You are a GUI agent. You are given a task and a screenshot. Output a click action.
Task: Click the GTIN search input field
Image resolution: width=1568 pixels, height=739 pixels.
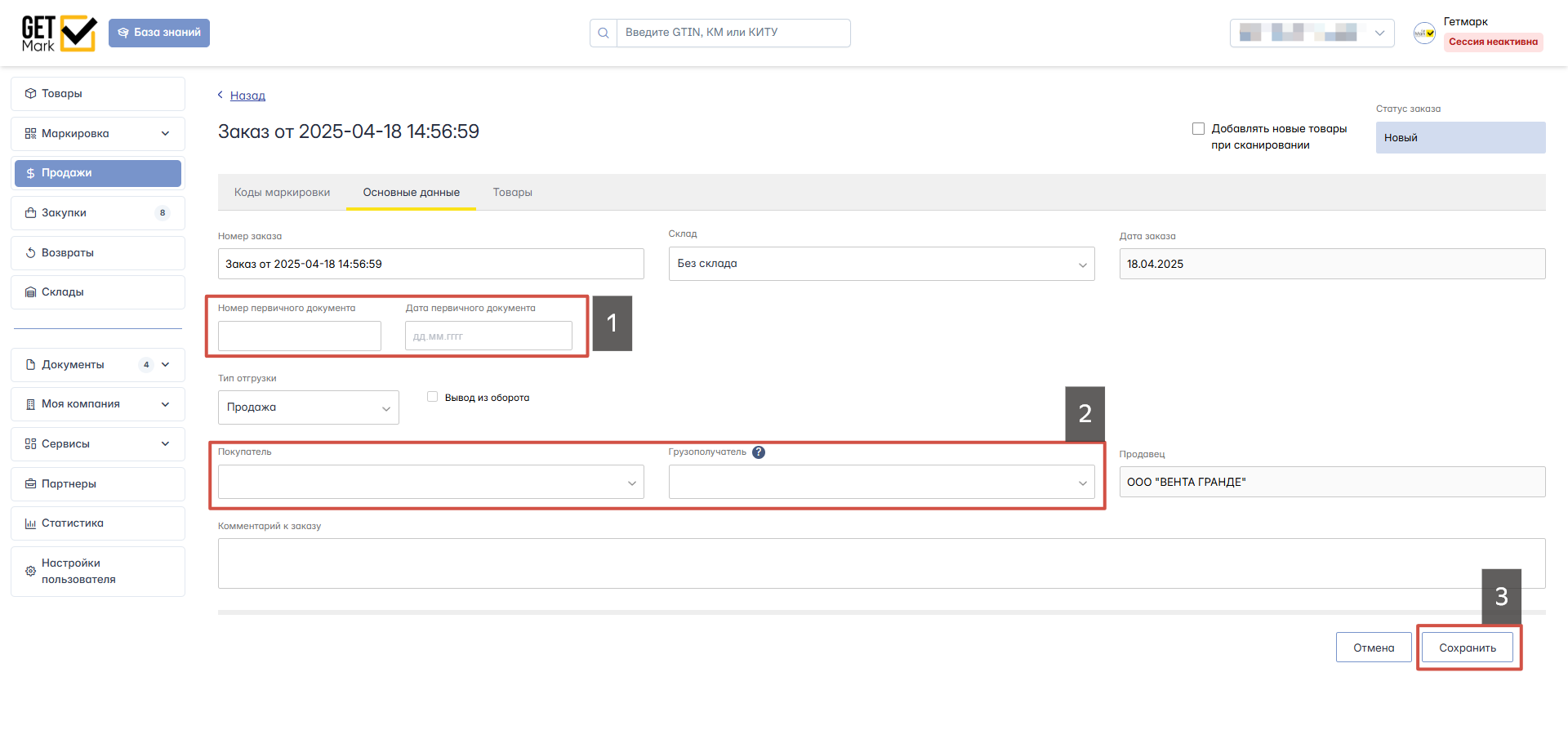[733, 33]
